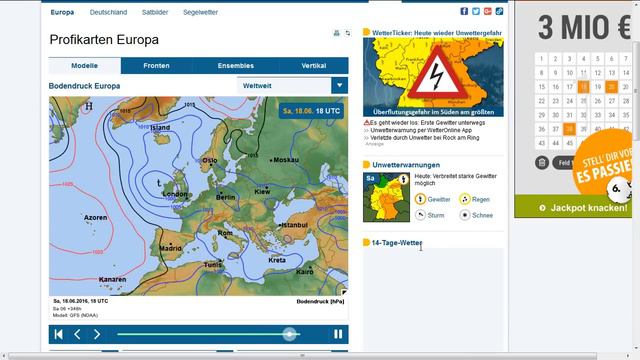Viewport: 640px width, 360px height.
Task: Open WetterTicker headline link
Action: pos(437,33)
